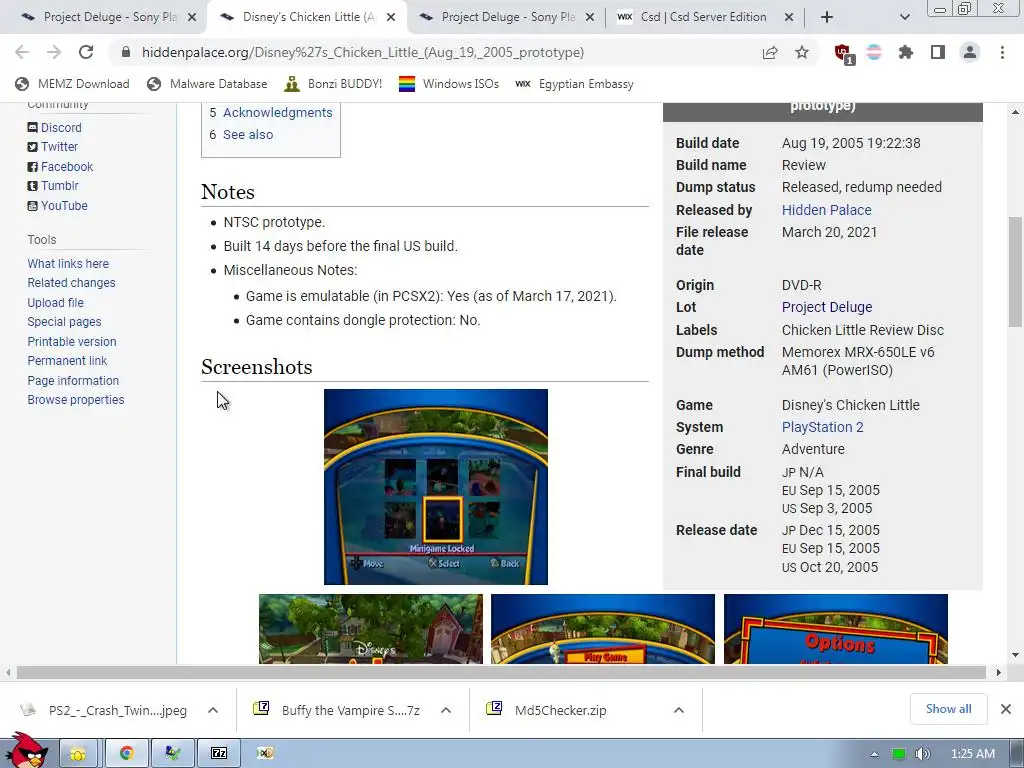1024x768 pixels.
Task: Reload the current page
Action: pyautogui.click(x=86, y=52)
